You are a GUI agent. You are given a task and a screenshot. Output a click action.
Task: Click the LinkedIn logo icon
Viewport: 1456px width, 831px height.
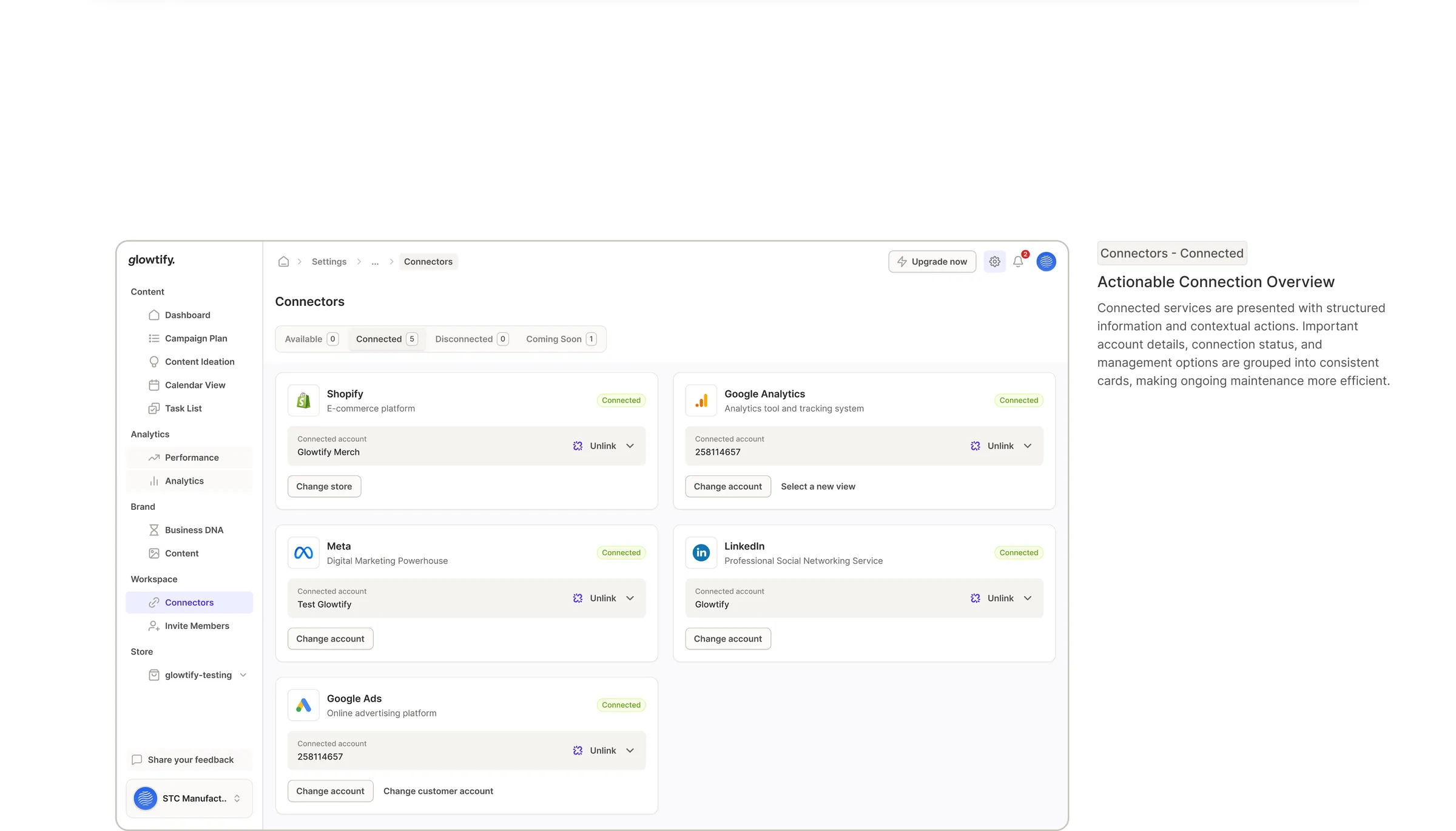(x=701, y=553)
